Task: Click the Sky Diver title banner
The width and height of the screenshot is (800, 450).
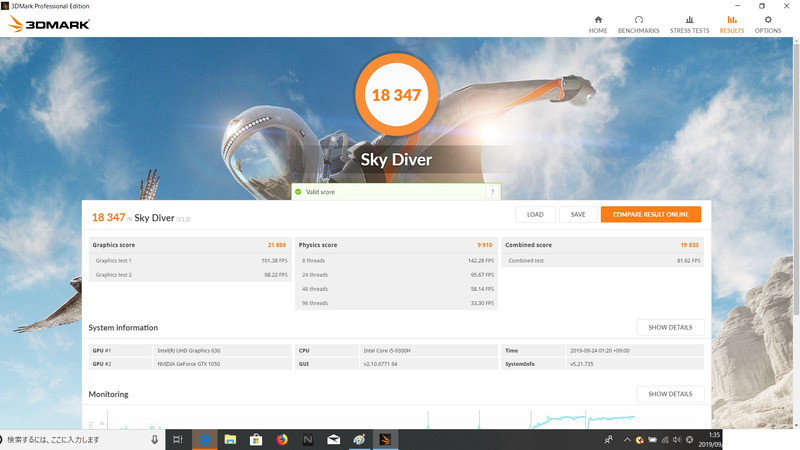Action: pyautogui.click(x=396, y=160)
